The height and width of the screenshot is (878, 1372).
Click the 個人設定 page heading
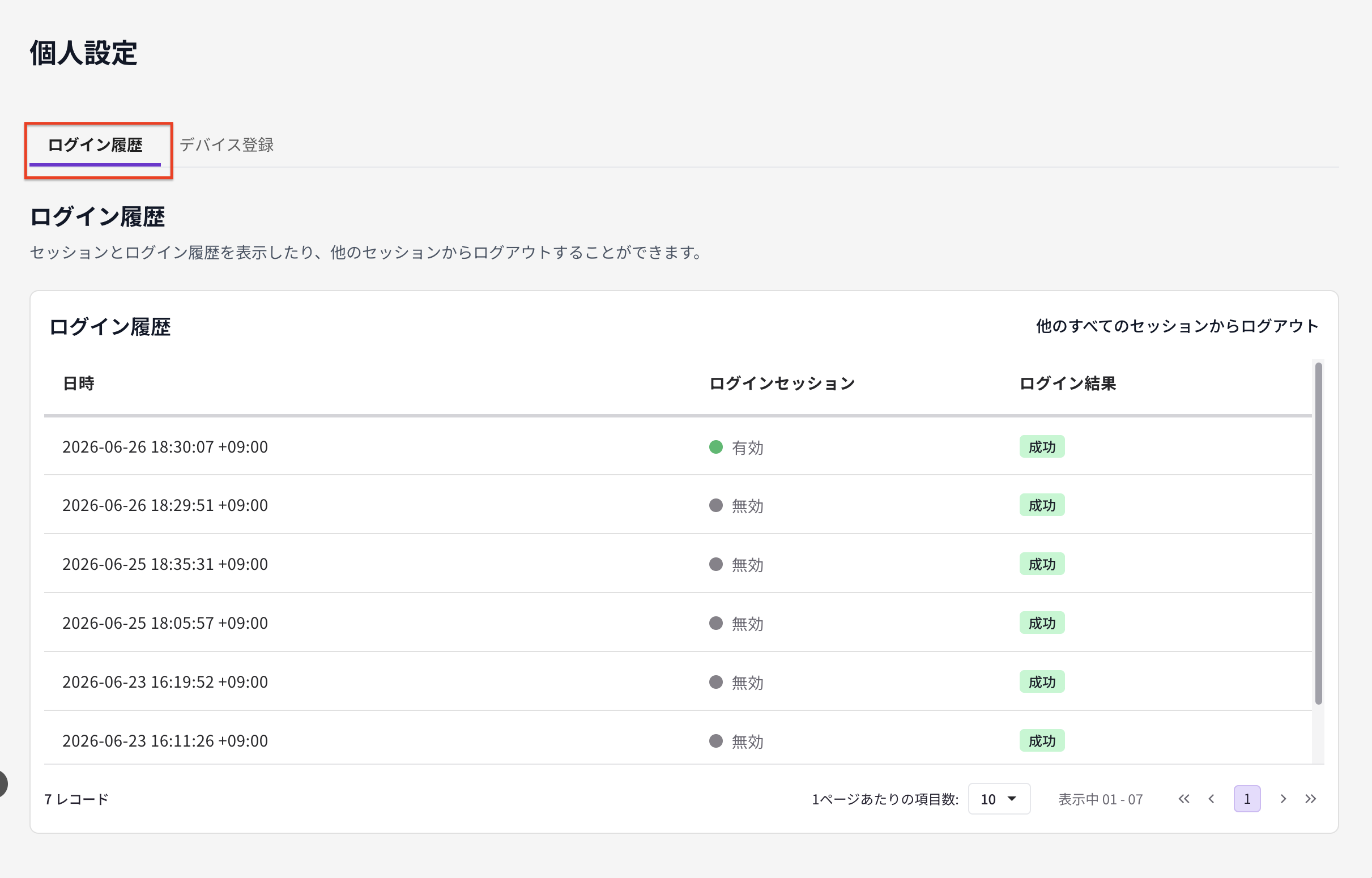83,53
